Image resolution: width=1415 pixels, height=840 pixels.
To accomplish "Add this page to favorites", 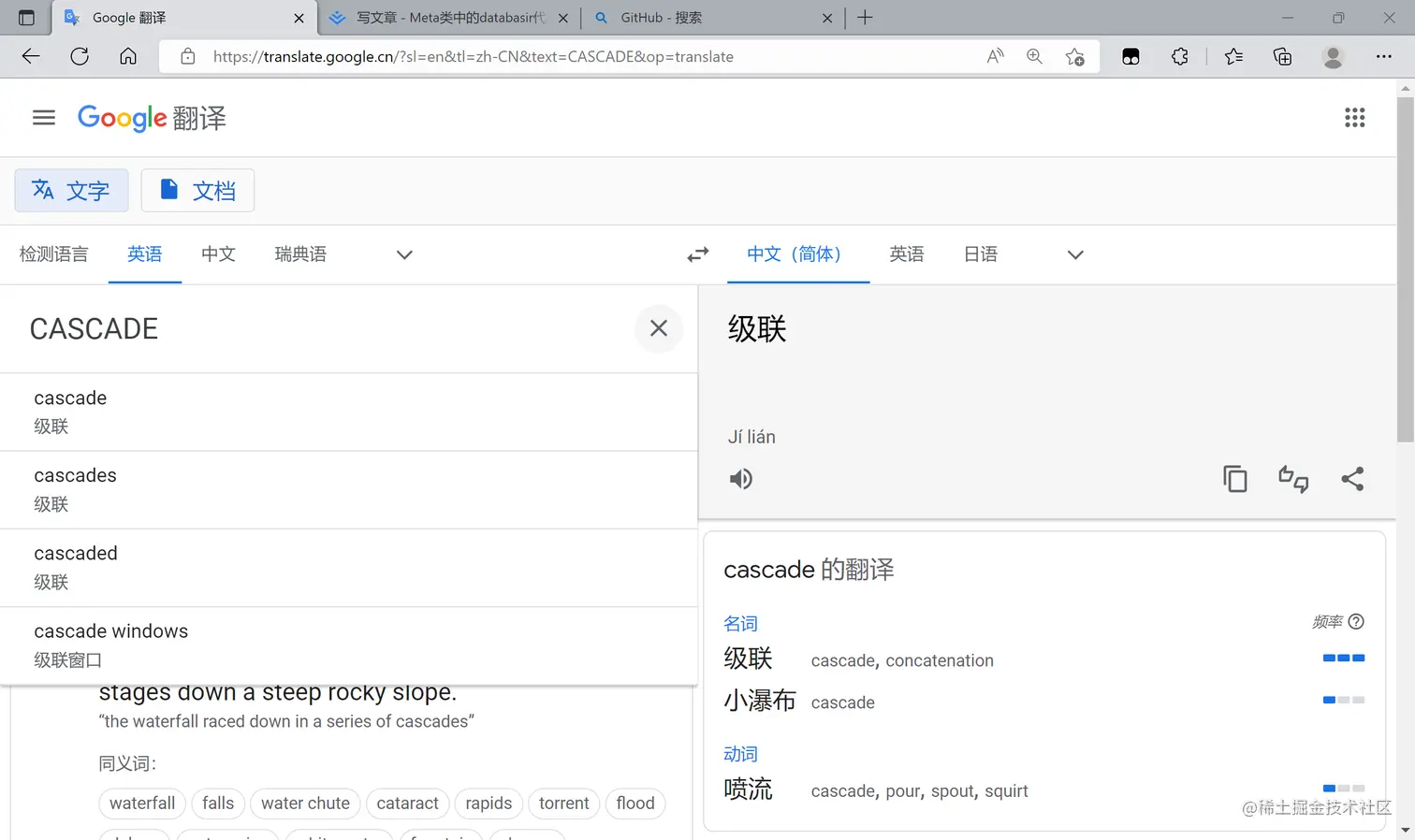I will [x=1075, y=56].
